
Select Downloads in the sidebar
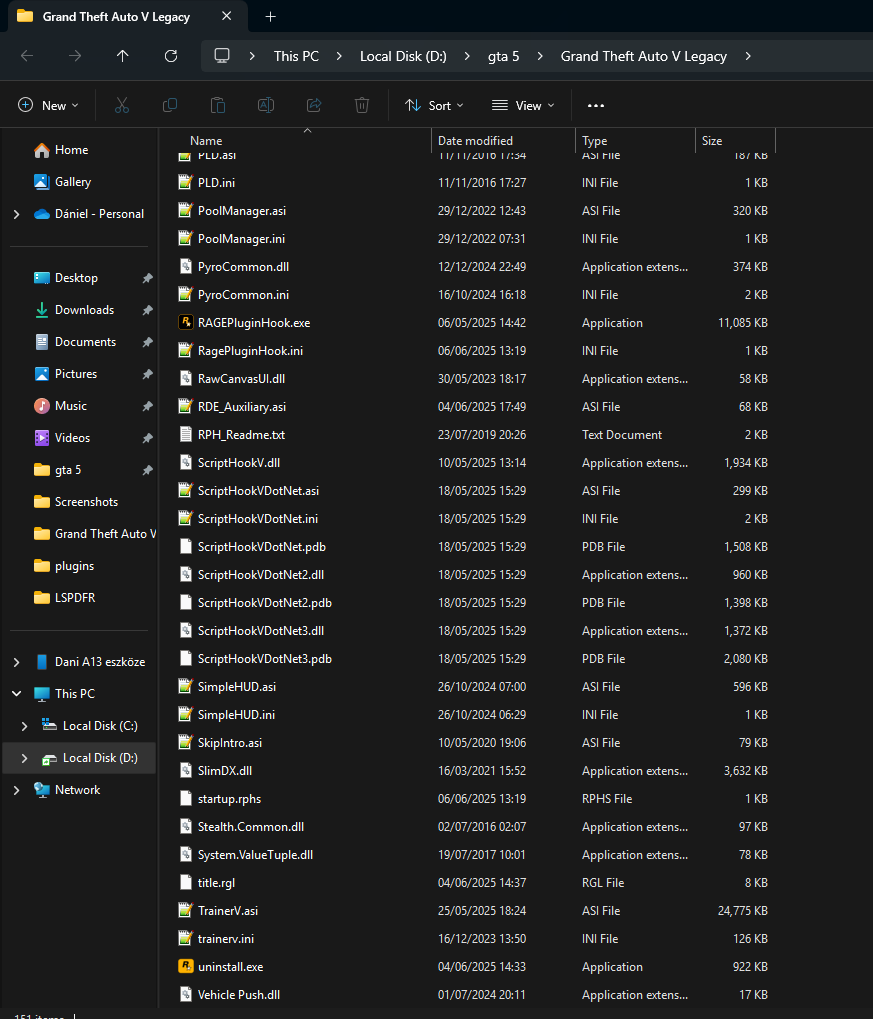pos(84,310)
